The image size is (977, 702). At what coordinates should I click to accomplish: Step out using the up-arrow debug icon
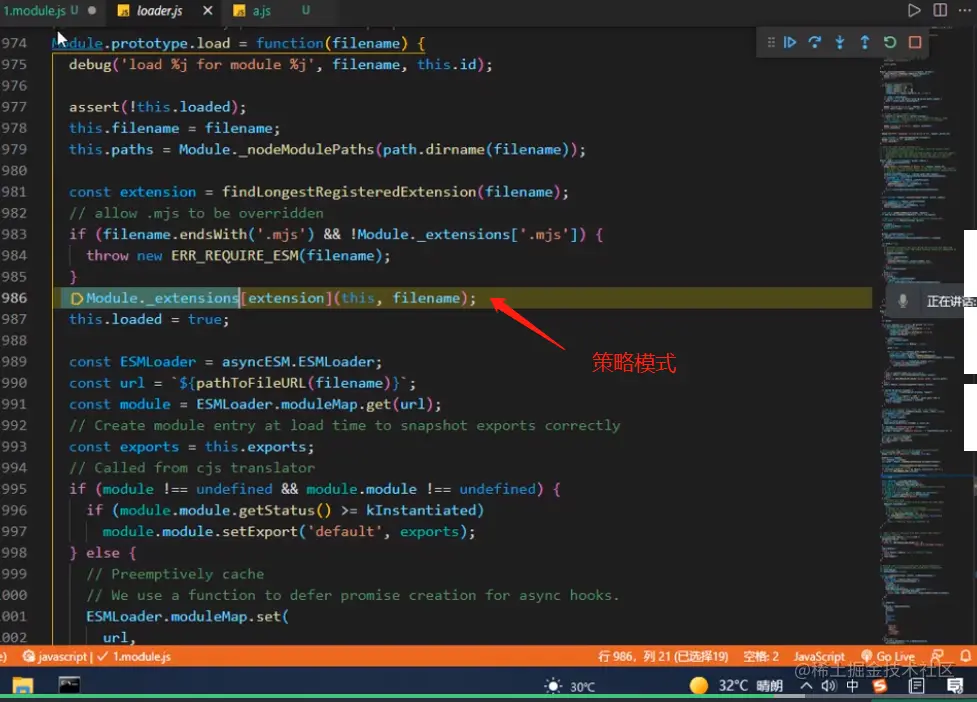pos(865,42)
